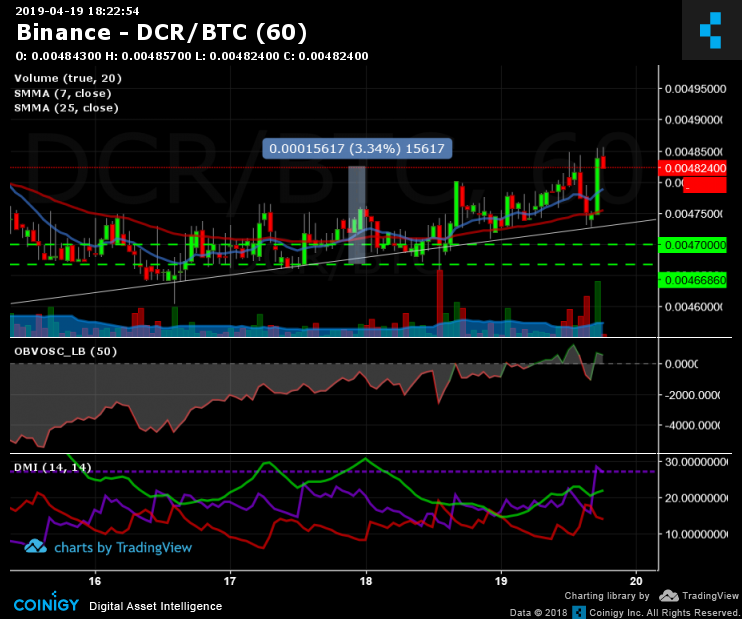The height and width of the screenshot is (619, 742).
Task: Click the 'Binance - DCR/BTC (60)' chart title
Action: (x=162, y=33)
